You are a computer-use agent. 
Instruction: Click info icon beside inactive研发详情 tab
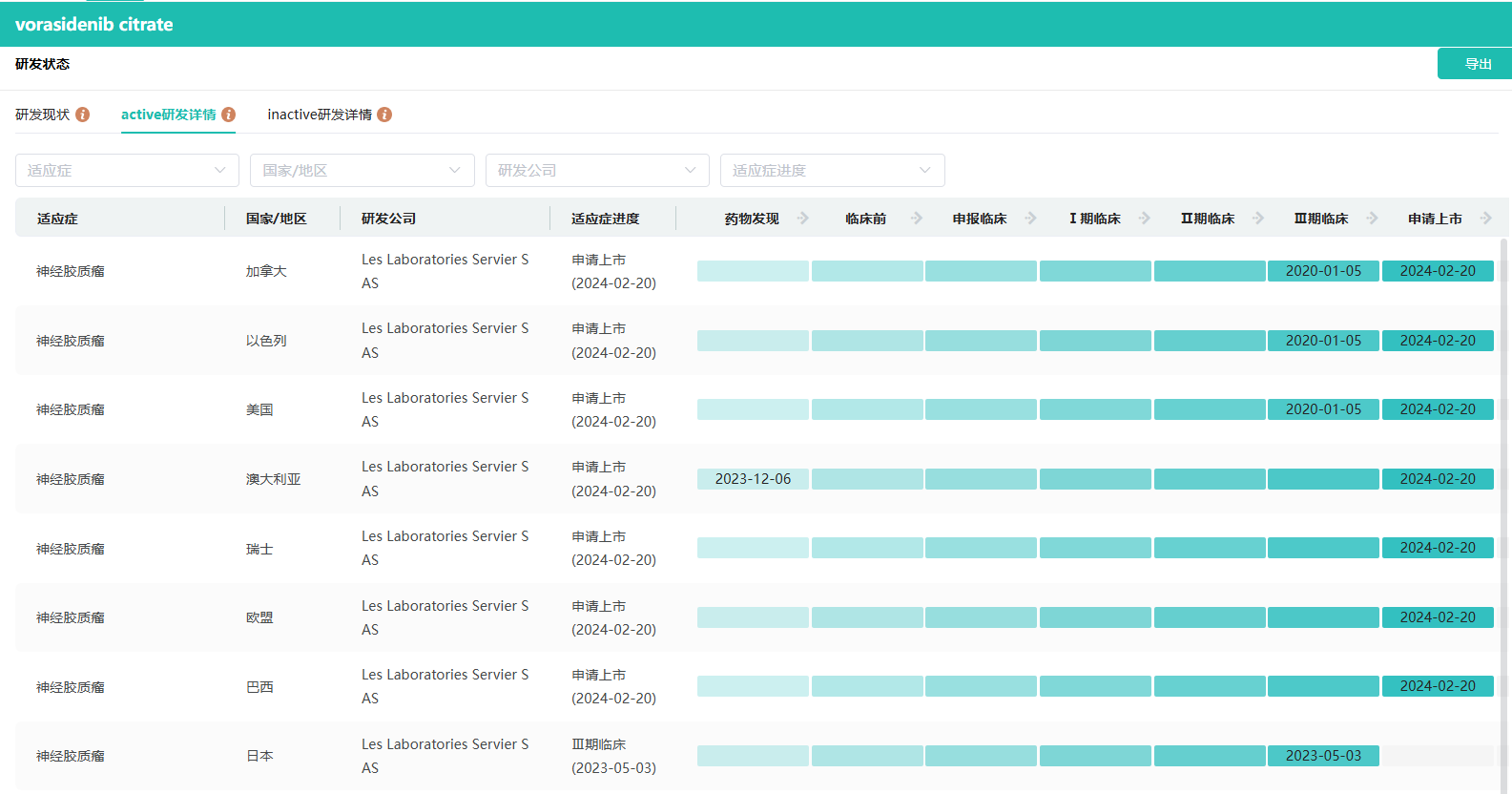pos(384,115)
